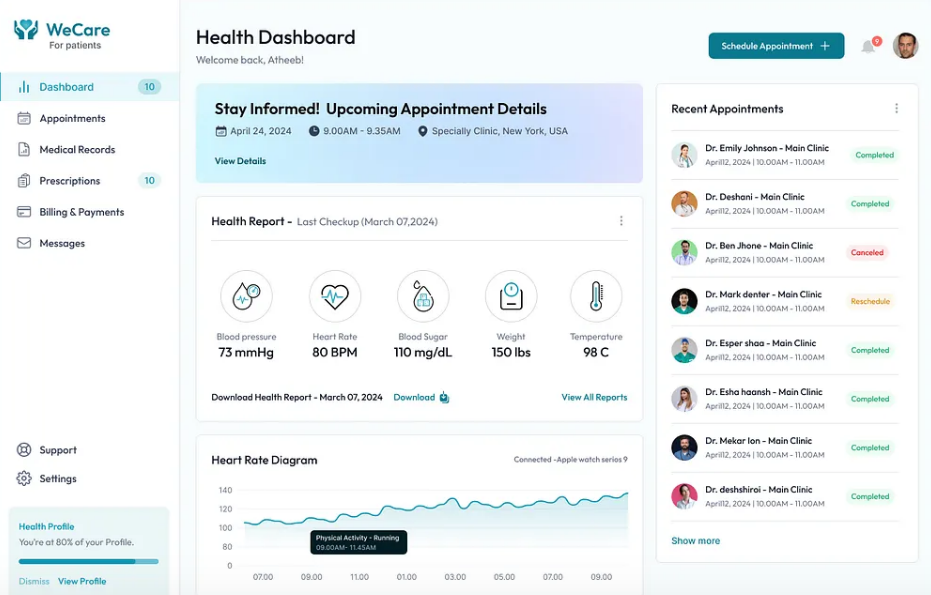This screenshot has width=931, height=595.
Task: Open View All Reports
Action: tap(594, 397)
